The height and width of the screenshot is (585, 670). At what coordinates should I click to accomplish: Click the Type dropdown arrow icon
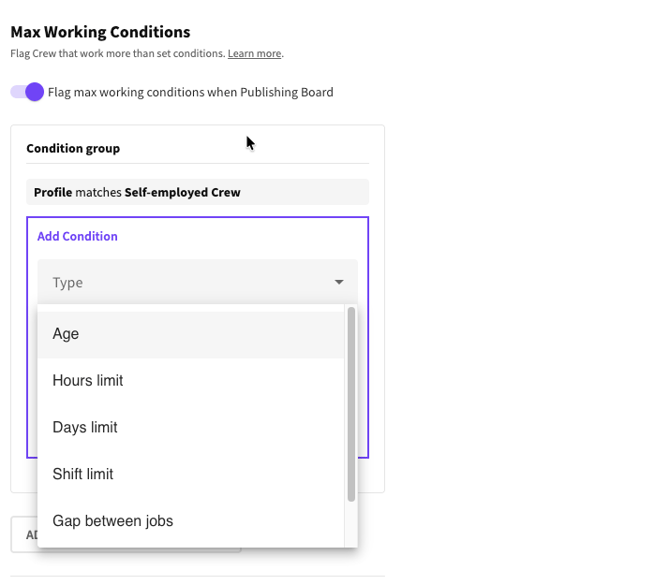coord(339,283)
